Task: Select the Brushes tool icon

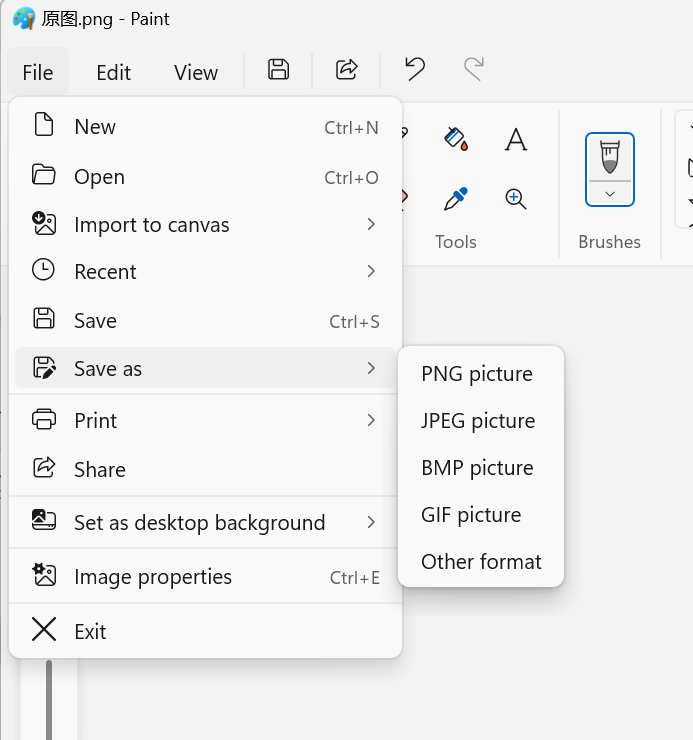Action: 609,156
